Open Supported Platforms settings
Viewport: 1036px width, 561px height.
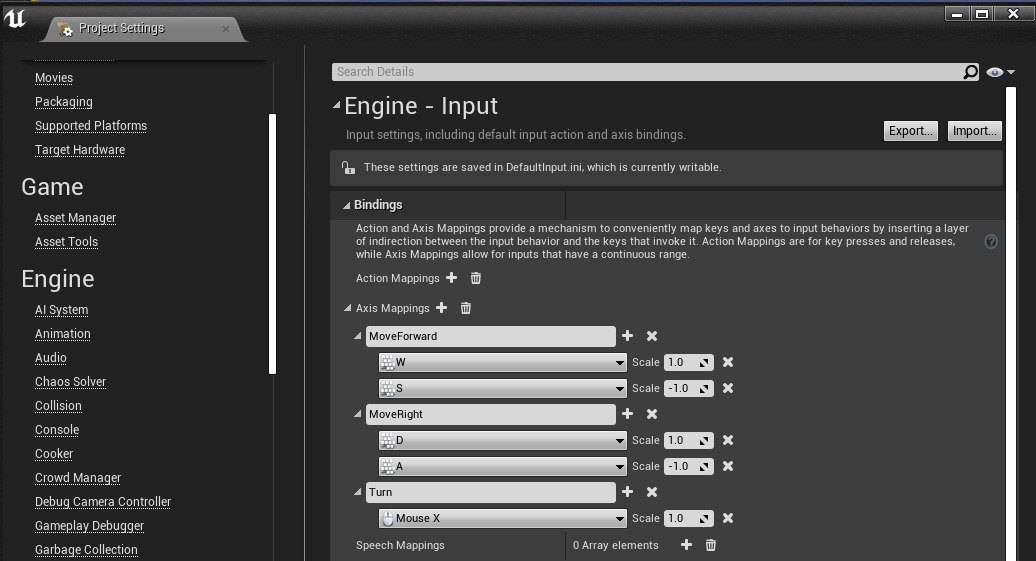pyautogui.click(x=91, y=126)
